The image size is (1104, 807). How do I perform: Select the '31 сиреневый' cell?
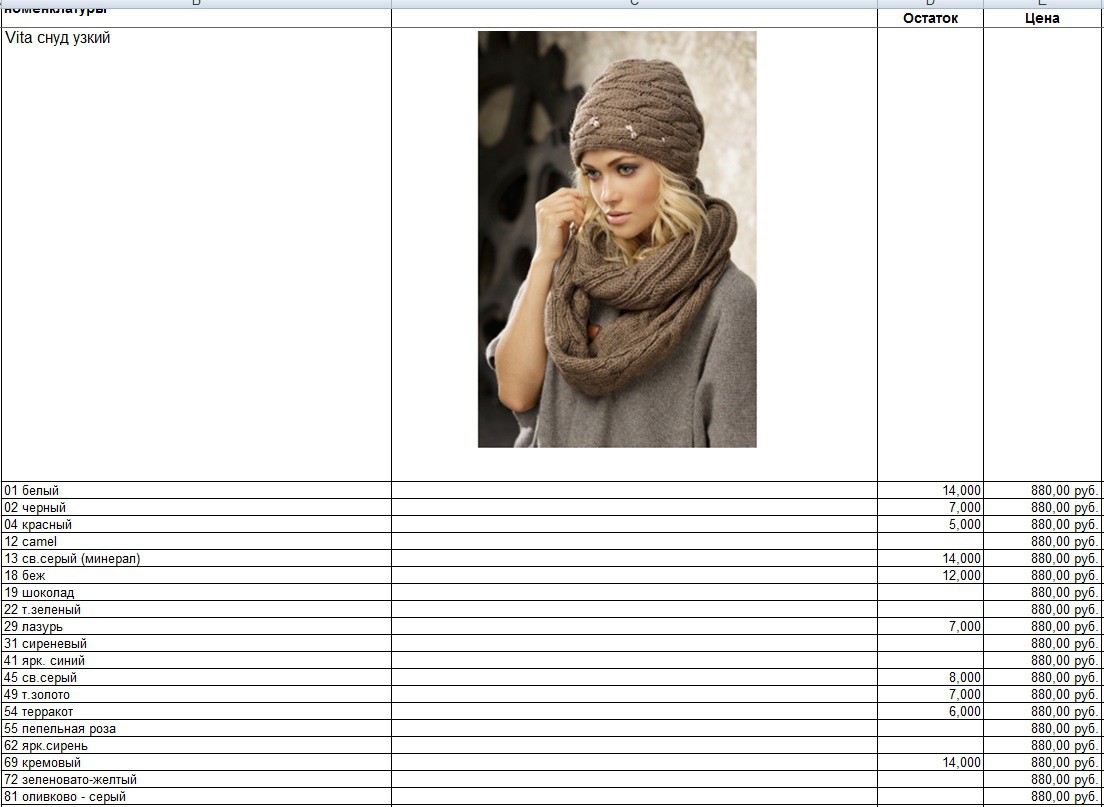pyautogui.click(x=196, y=643)
